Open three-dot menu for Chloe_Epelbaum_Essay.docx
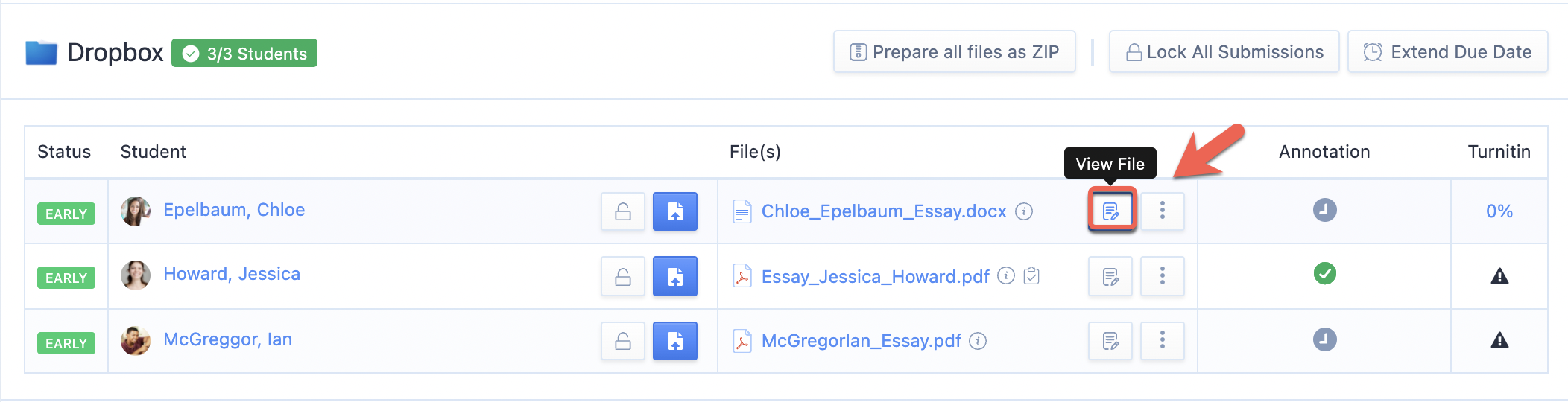The width and height of the screenshot is (1568, 402). click(1163, 211)
